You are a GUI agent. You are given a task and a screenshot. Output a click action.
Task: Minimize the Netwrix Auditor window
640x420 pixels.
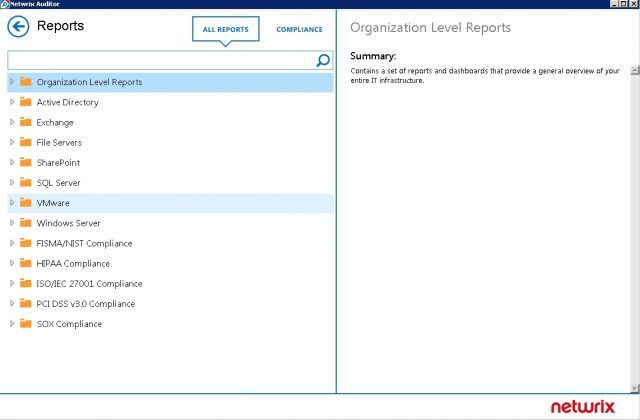point(615,4)
